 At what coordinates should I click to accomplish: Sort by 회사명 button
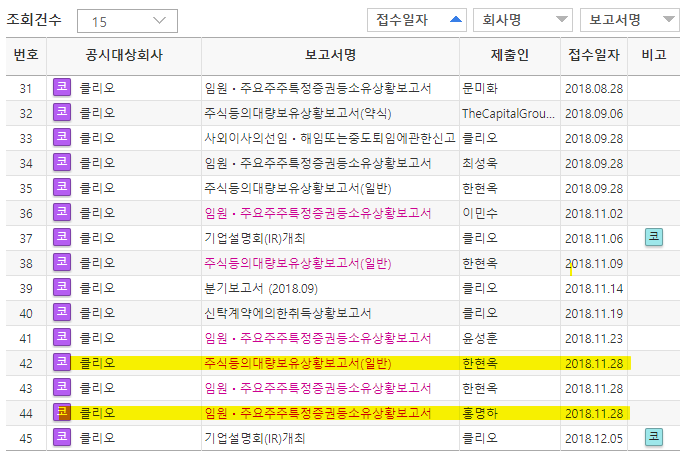[x=523, y=20]
